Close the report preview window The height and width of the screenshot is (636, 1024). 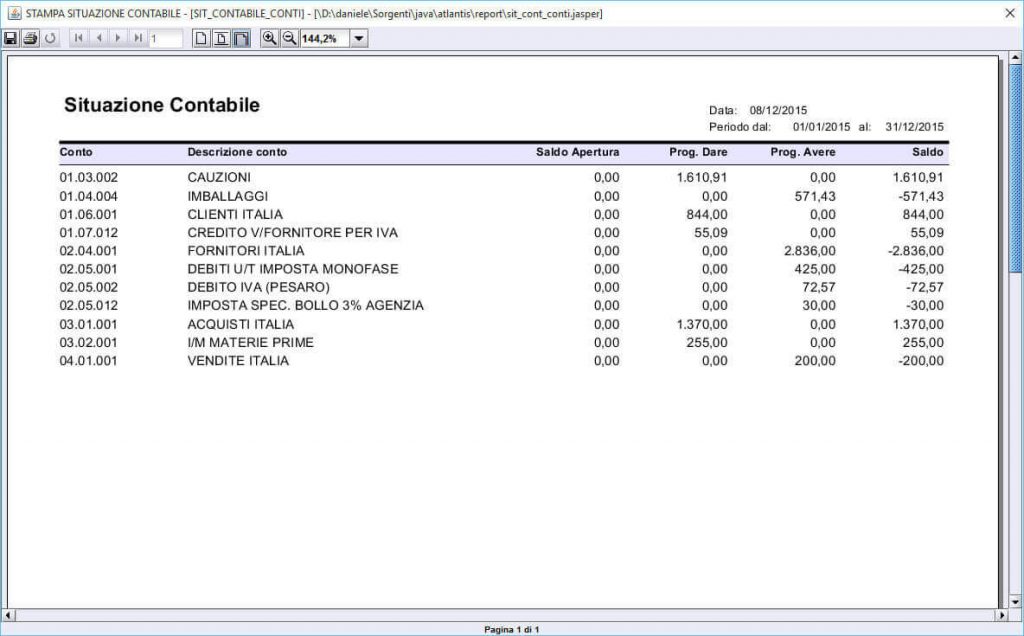pos(1006,13)
